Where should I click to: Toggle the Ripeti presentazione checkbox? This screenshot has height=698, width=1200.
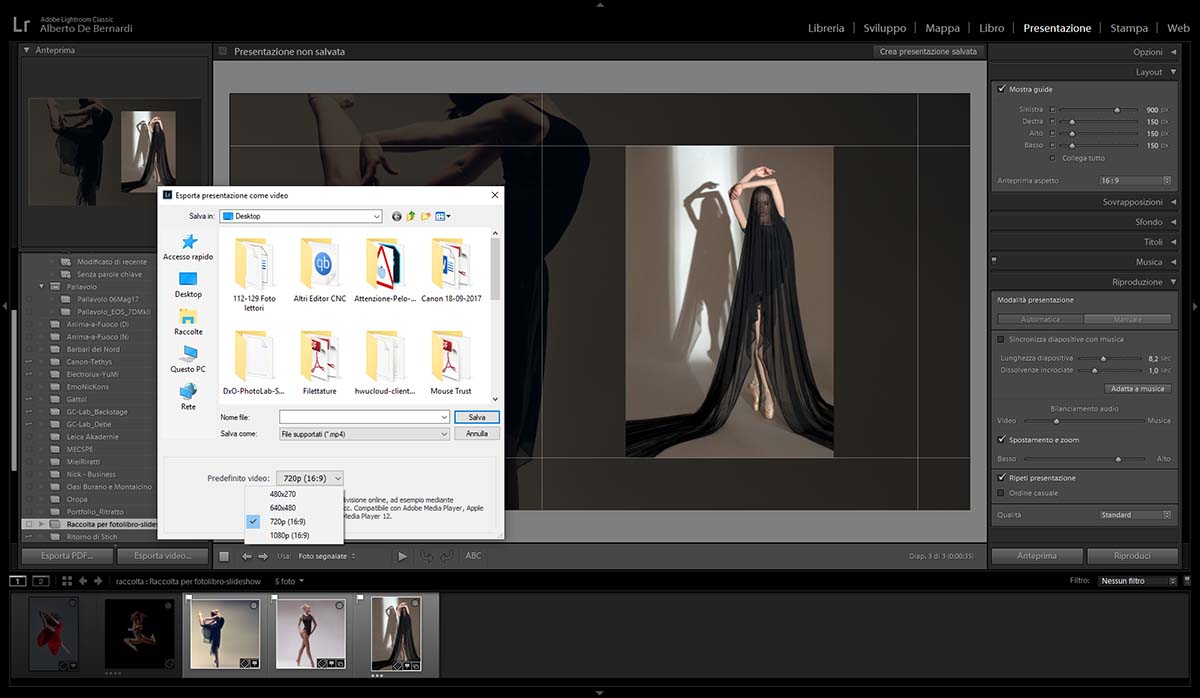1002,478
